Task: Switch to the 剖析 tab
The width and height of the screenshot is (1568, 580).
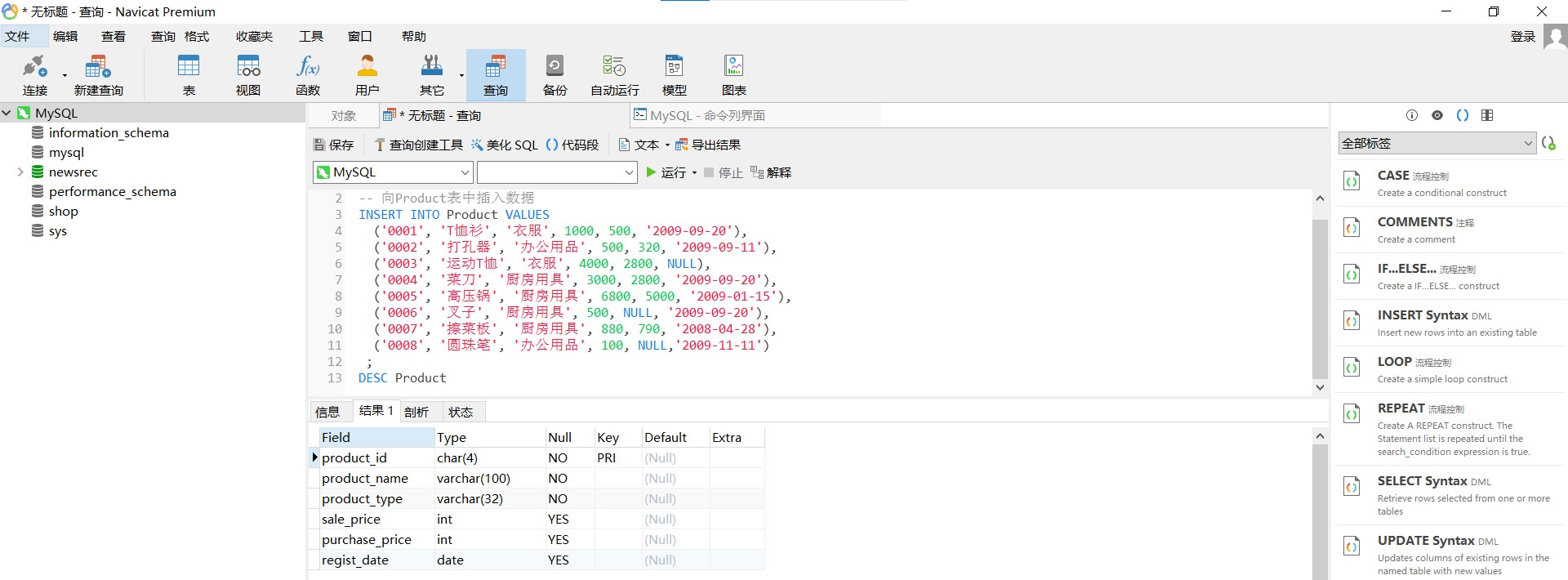Action: click(416, 412)
